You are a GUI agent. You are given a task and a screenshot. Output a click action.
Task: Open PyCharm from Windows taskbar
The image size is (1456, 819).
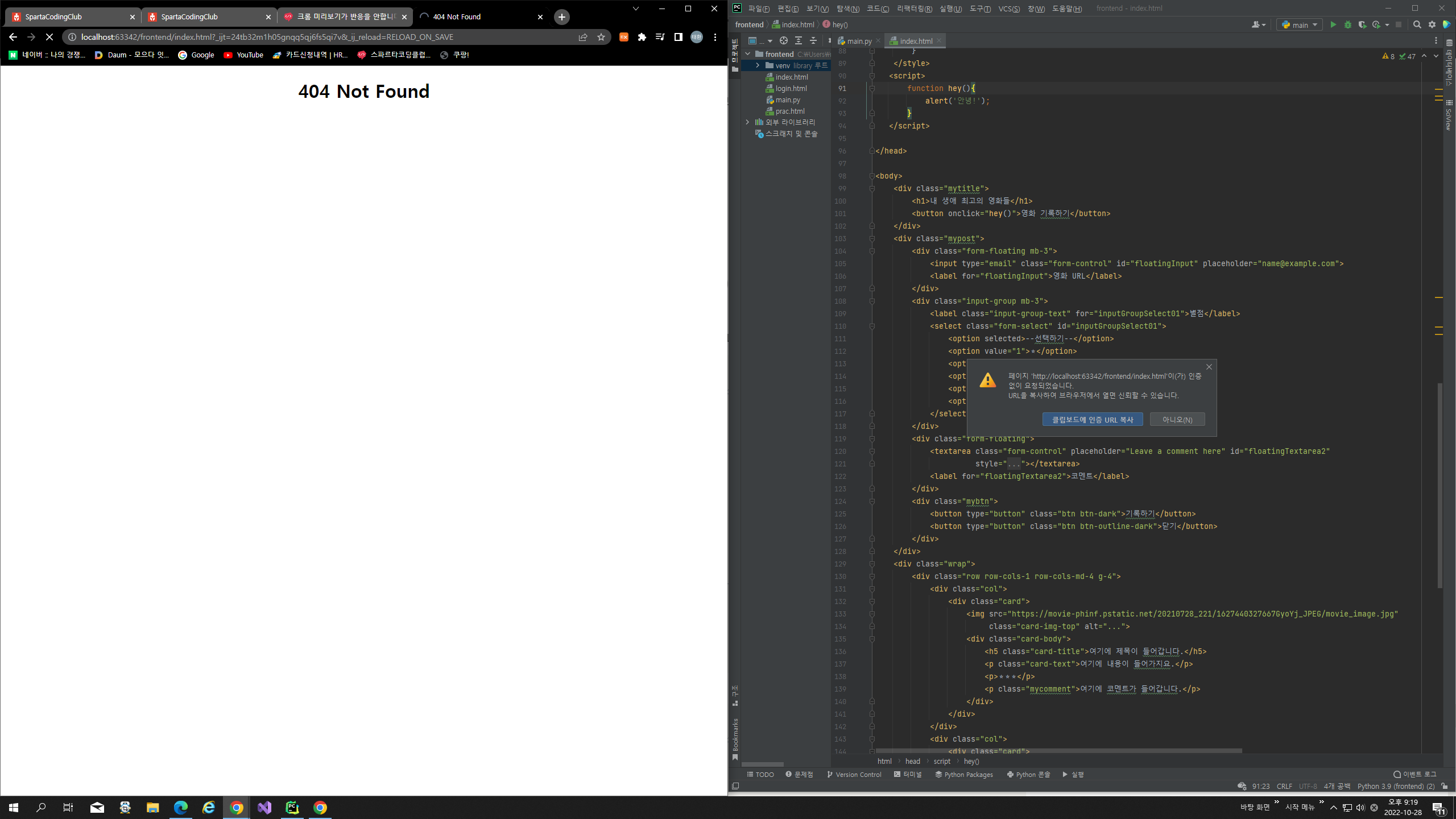pyautogui.click(x=292, y=808)
